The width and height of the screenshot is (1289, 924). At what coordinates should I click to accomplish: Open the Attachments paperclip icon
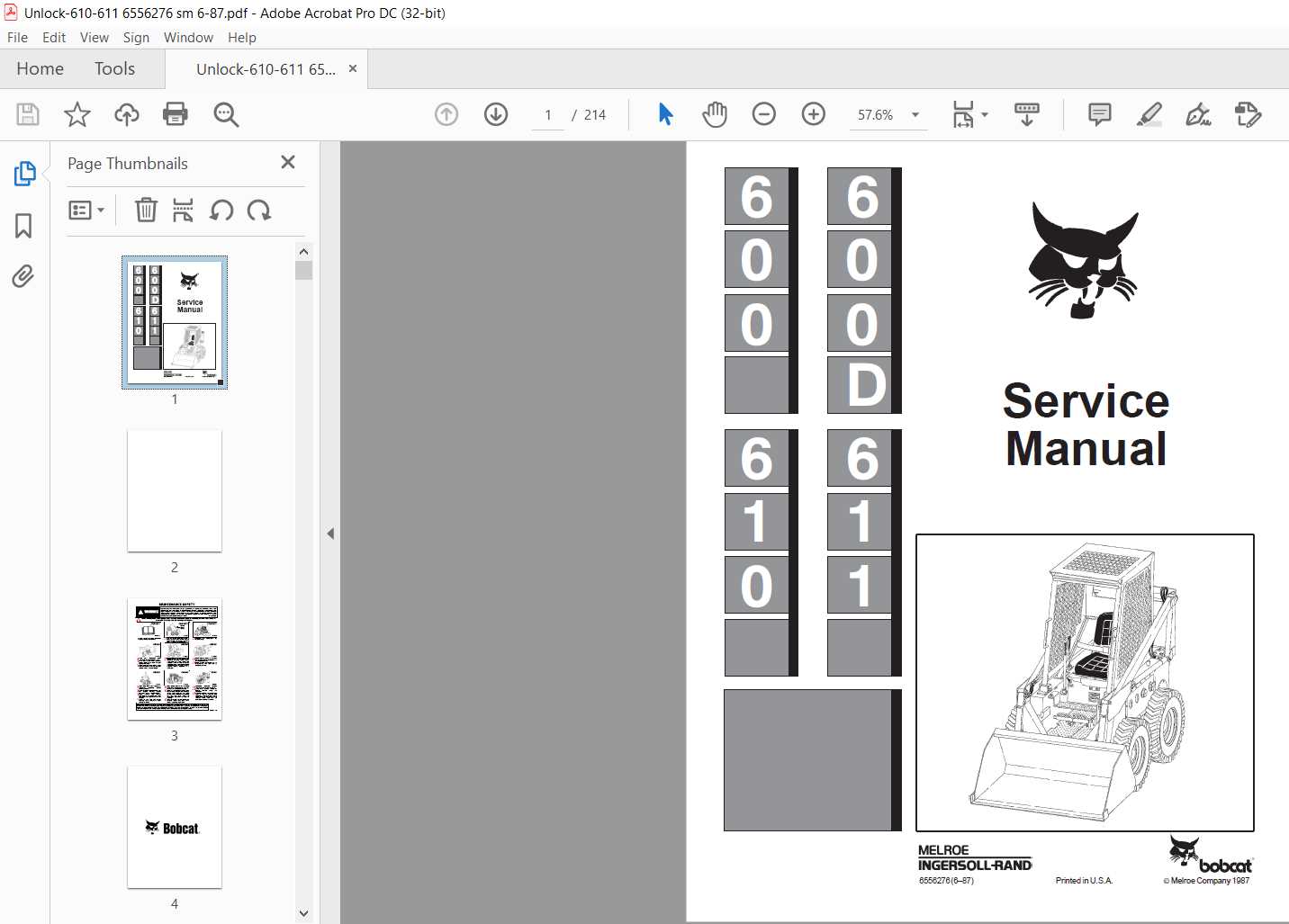(23, 275)
